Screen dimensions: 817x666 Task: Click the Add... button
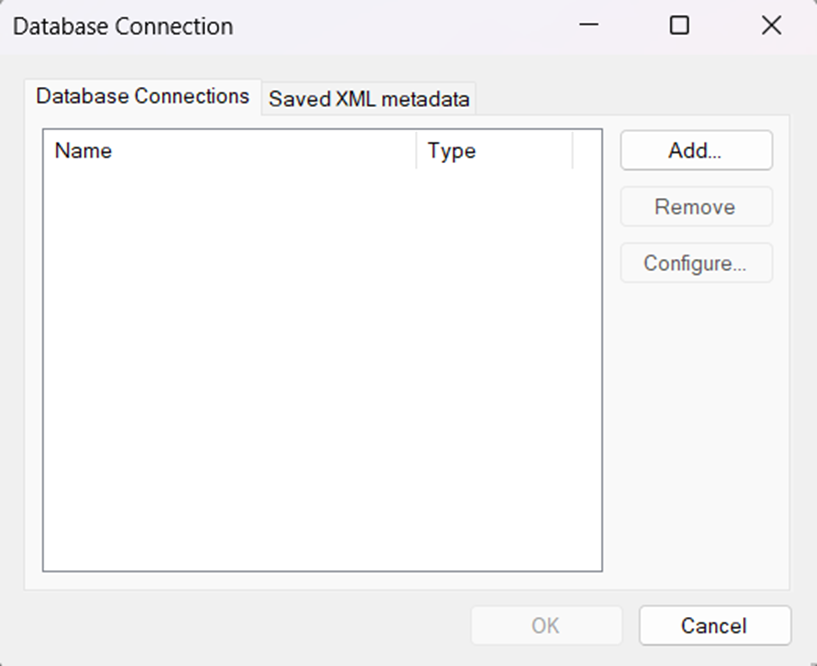coord(696,151)
